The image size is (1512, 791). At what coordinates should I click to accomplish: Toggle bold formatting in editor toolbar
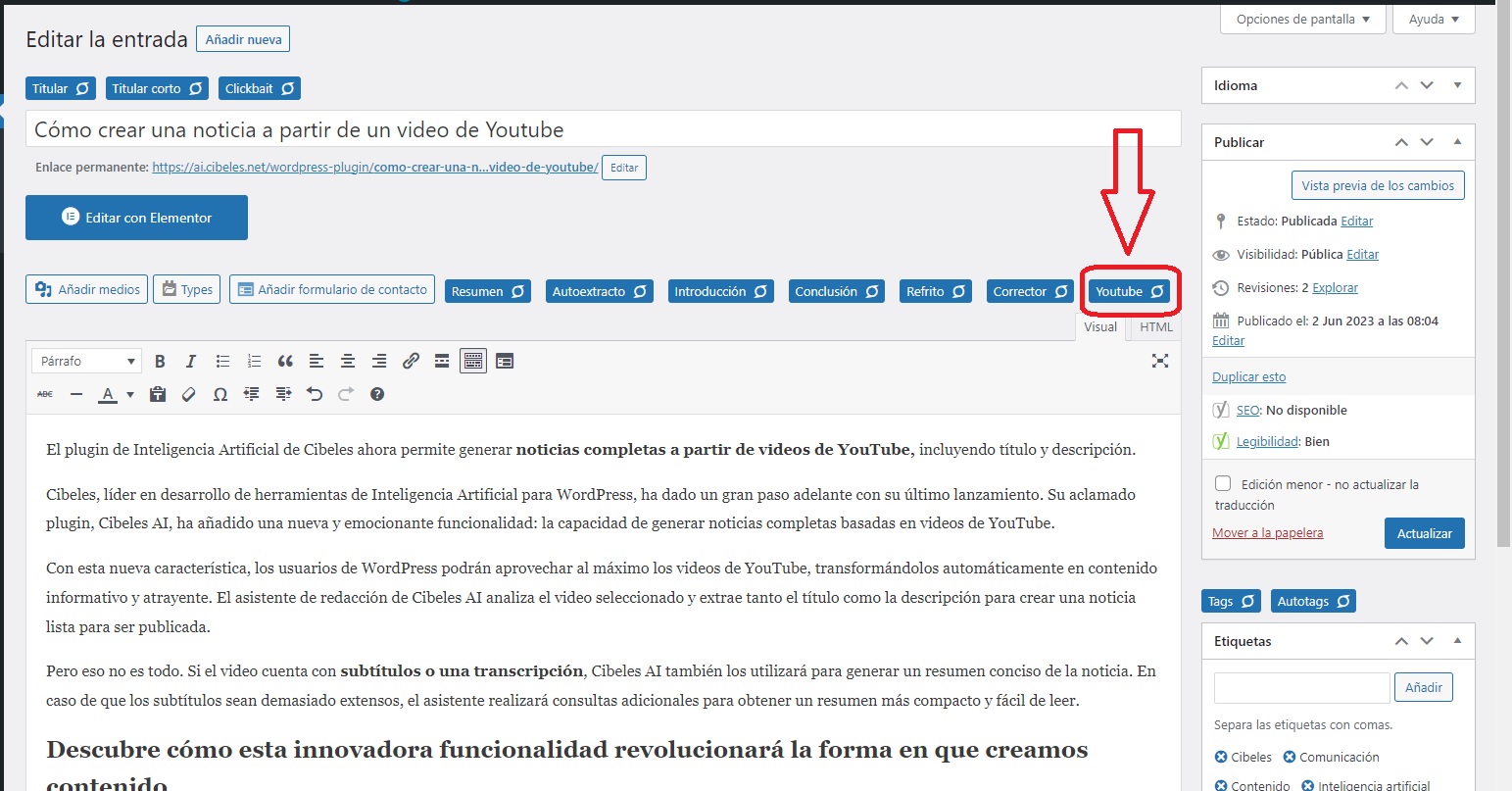tap(160, 362)
